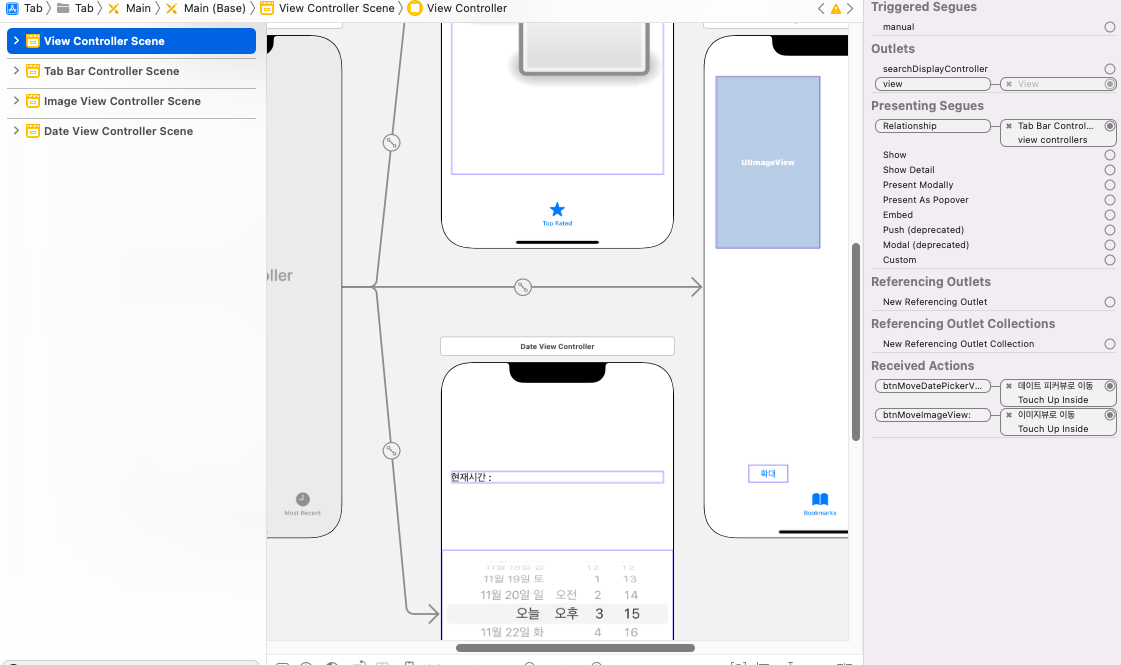Click the Show Detail segue circle
This screenshot has width=1121, height=665.
(x=1110, y=170)
